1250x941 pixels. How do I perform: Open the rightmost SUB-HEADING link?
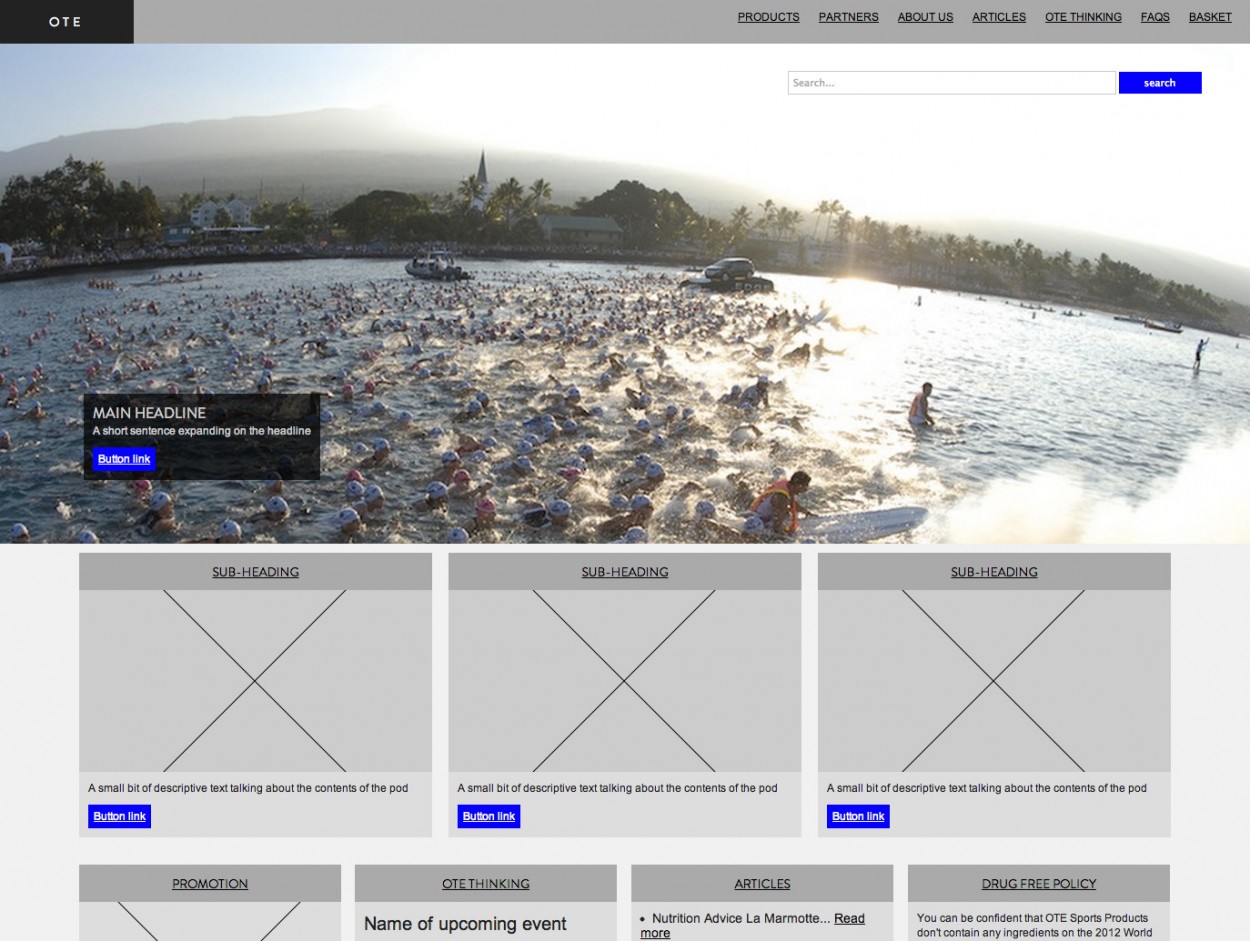[994, 572]
